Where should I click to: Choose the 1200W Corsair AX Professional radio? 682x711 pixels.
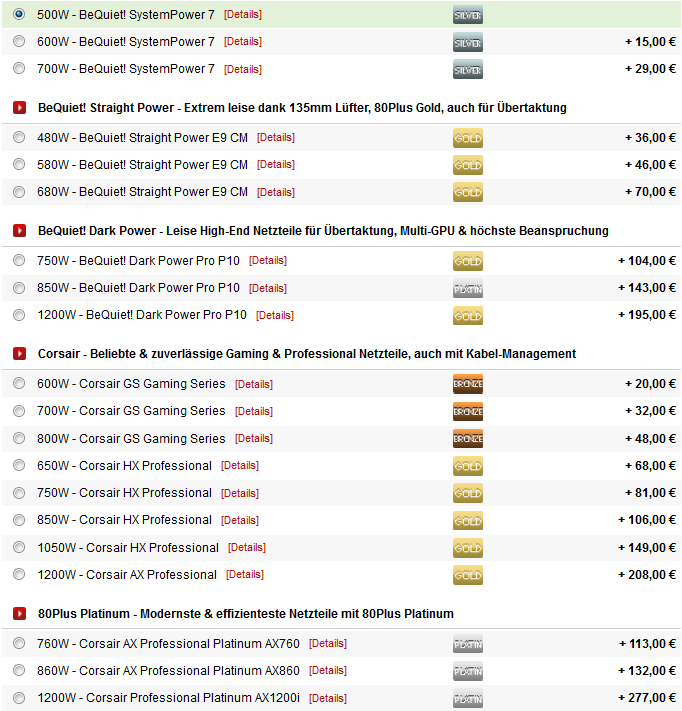click(x=19, y=575)
